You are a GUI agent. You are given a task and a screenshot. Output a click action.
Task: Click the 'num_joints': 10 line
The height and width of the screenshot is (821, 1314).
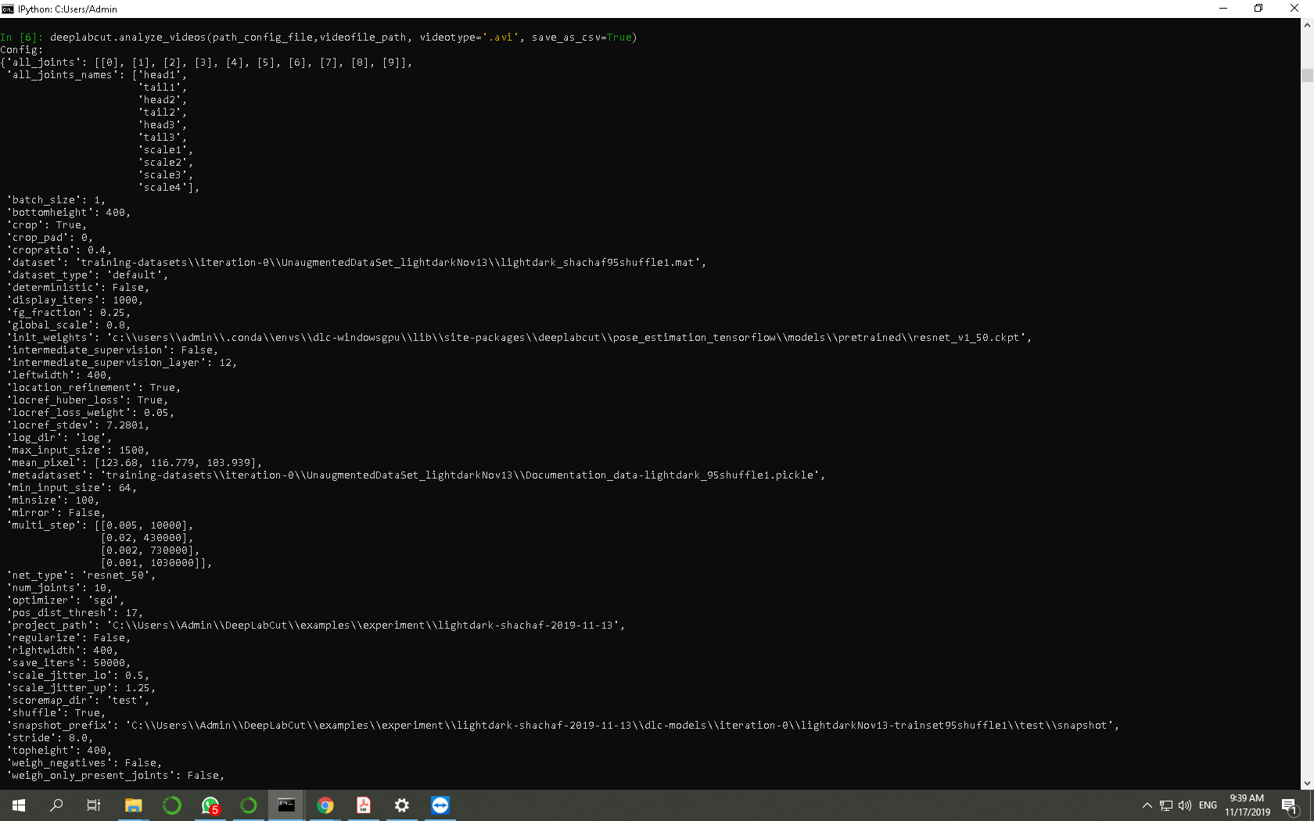tap(59, 588)
